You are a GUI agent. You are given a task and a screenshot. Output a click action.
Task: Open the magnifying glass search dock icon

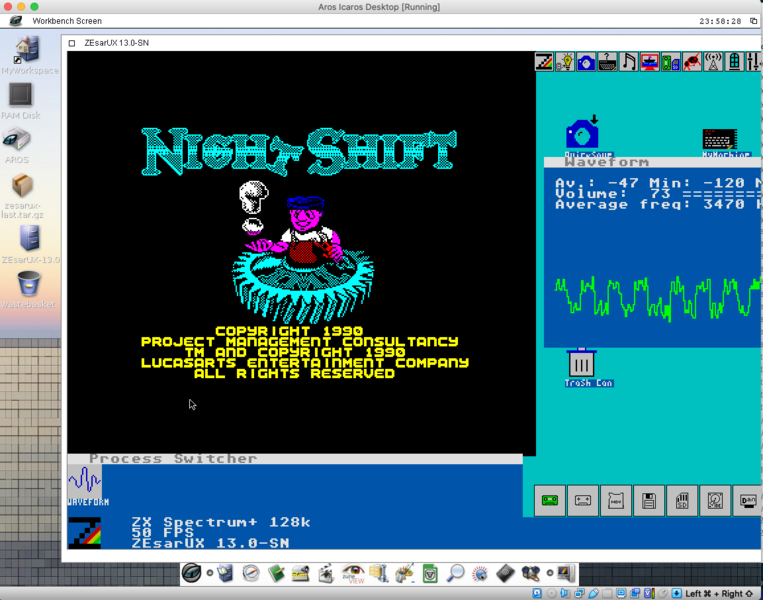tap(455, 573)
